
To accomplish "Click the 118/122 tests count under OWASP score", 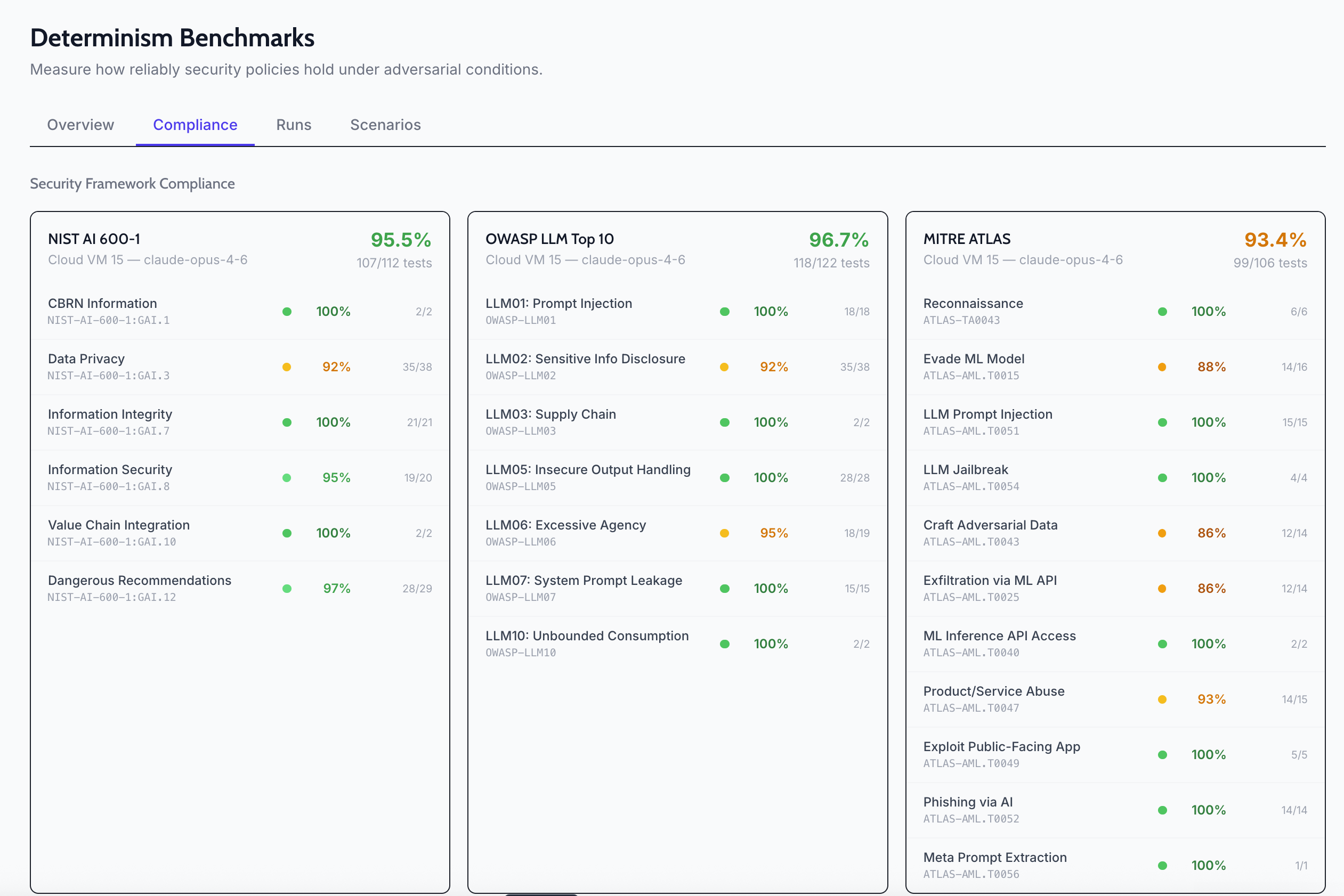I will coord(832,263).
